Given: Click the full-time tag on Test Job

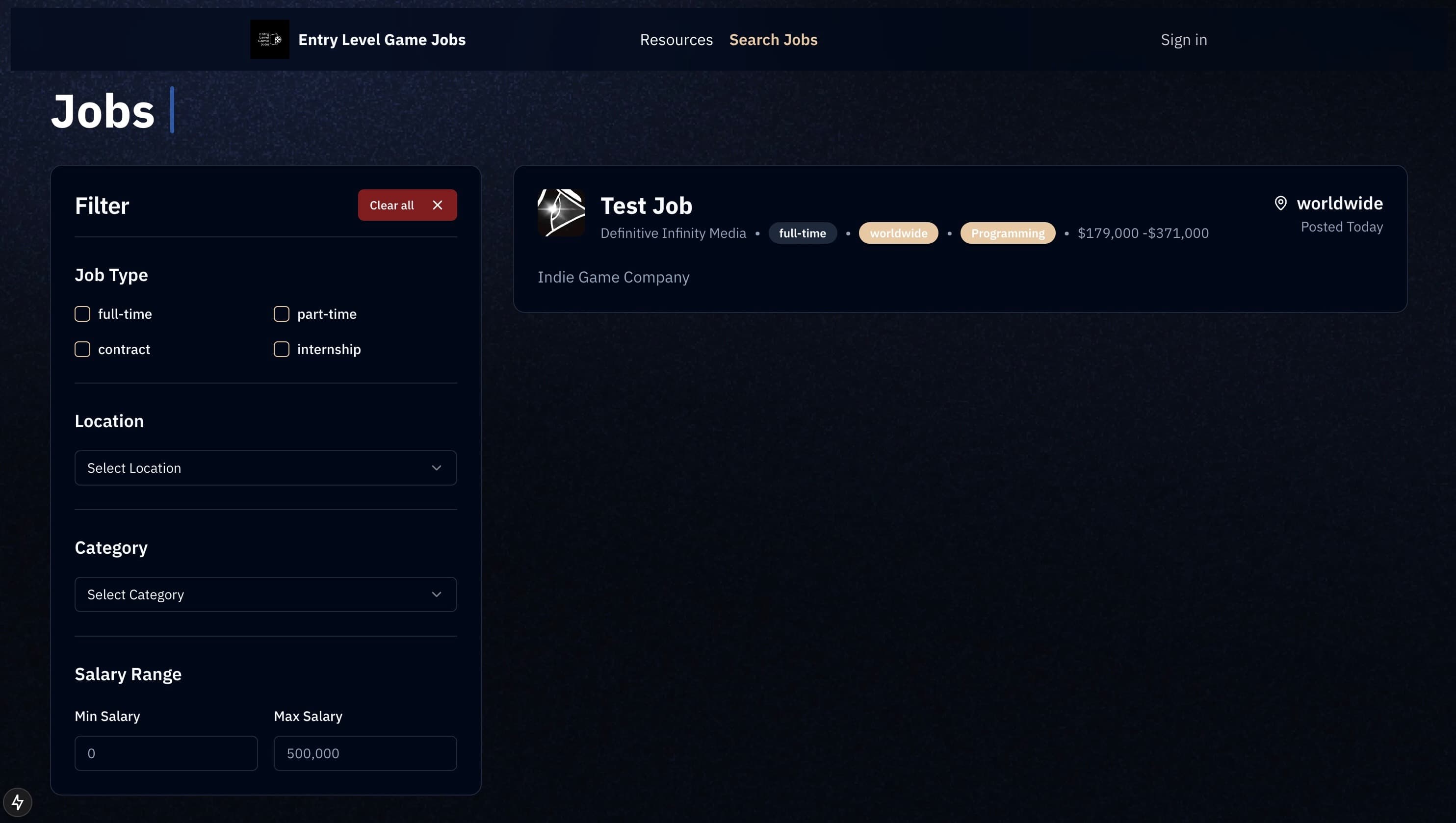Looking at the screenshot, I should pyautogui.click(x=803, y=233).
